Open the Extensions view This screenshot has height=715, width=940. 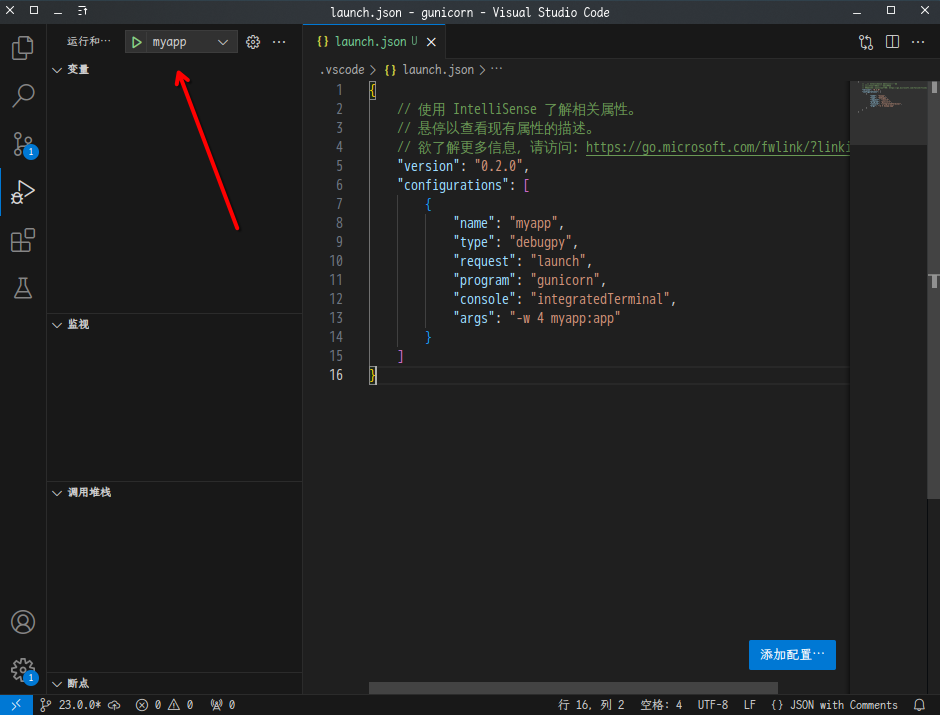22,240
